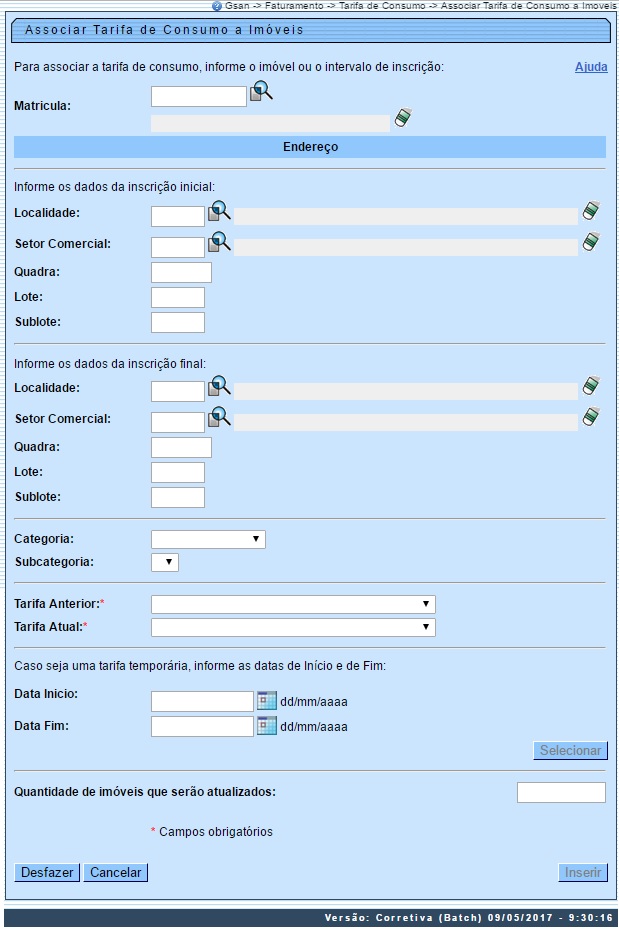Click the Desfazer button
619x929 pixels.
[x=47, y=873]
